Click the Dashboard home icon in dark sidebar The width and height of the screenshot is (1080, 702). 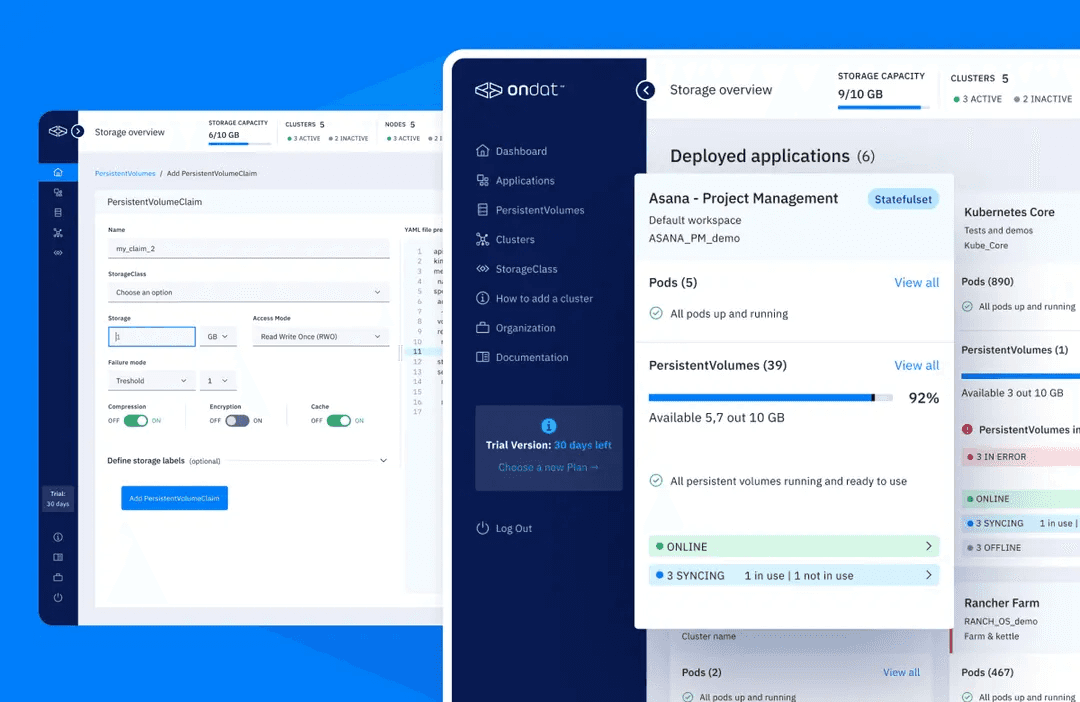click(x=482, y=151)
